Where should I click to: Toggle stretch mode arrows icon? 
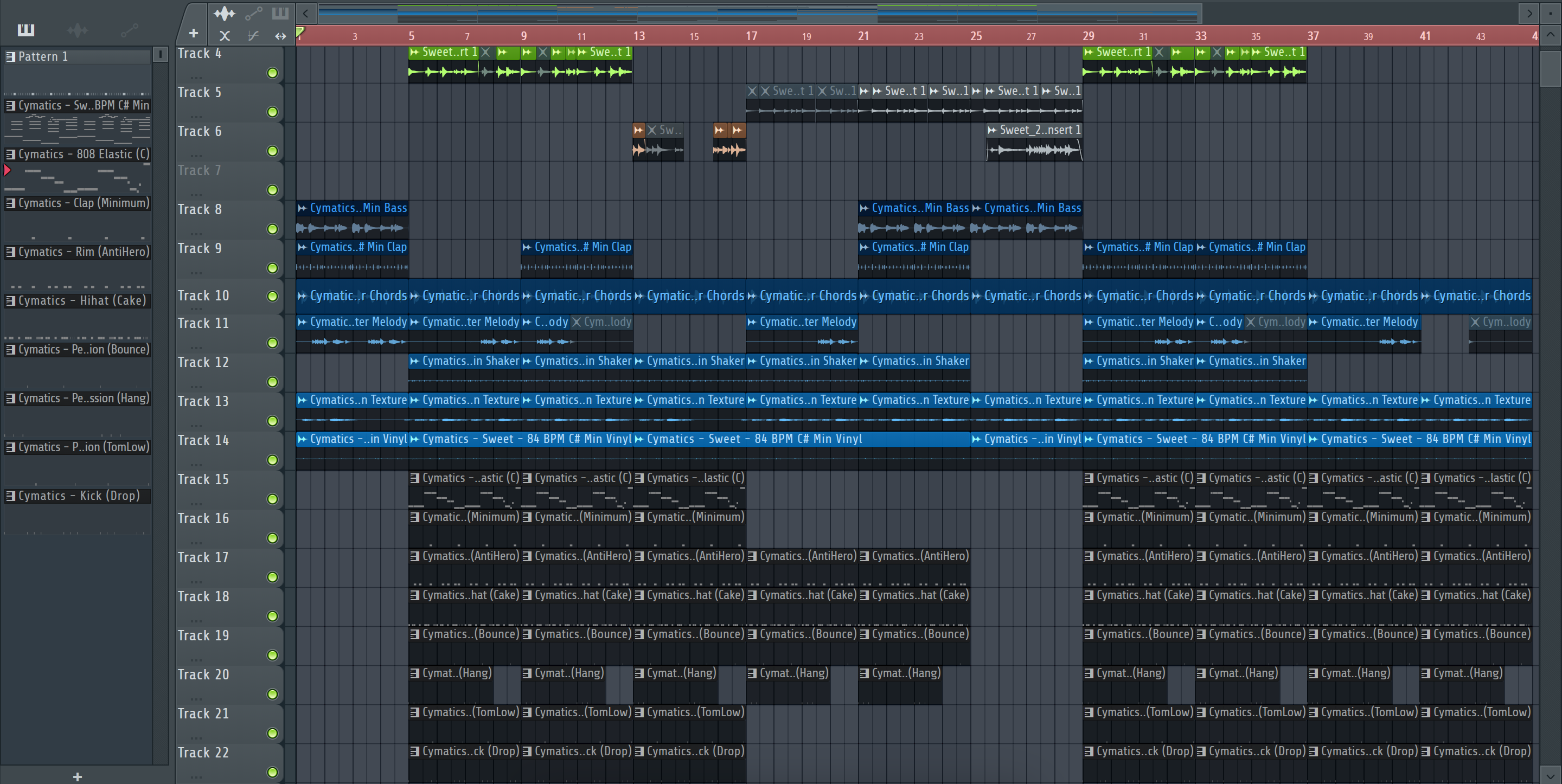click(x=280, y=36)
